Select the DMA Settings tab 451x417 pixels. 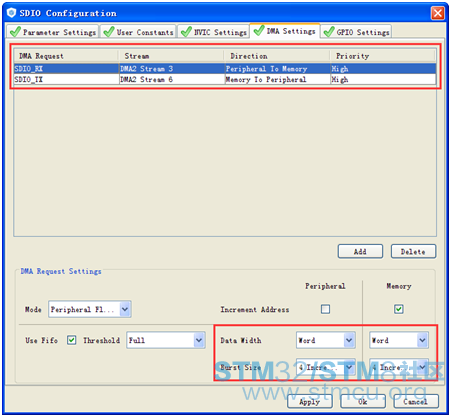point(285,31)
